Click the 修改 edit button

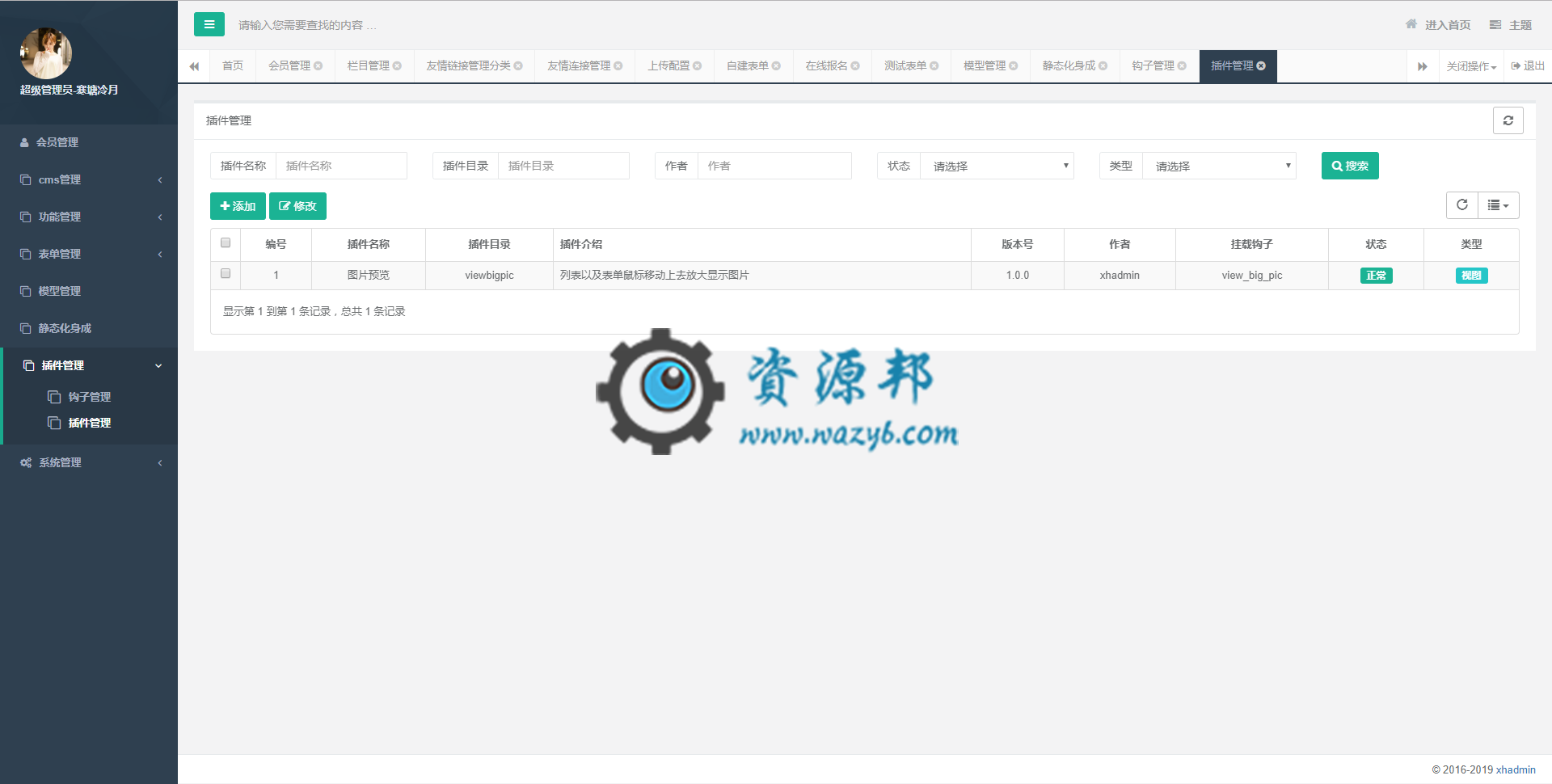[297, 206]
